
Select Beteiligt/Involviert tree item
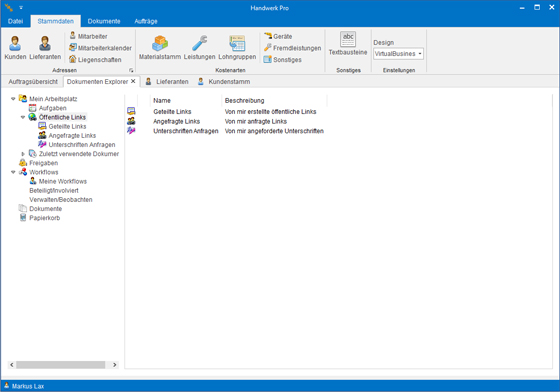coord(54,190)
